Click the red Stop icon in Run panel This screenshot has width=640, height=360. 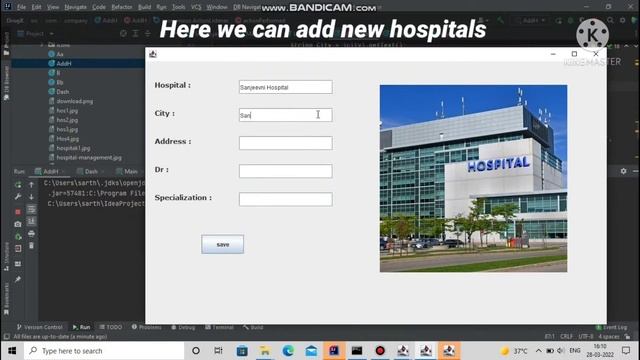point(18,212)
